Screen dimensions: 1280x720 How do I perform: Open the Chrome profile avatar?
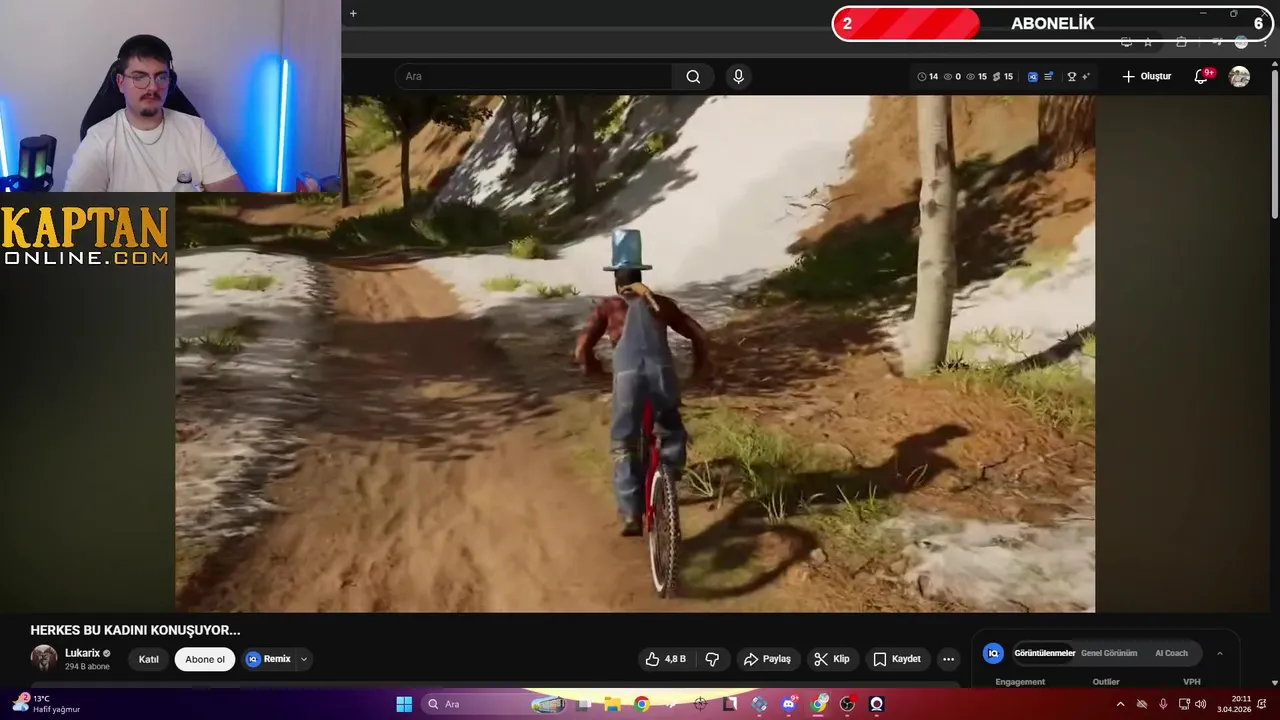[1241, 42]
